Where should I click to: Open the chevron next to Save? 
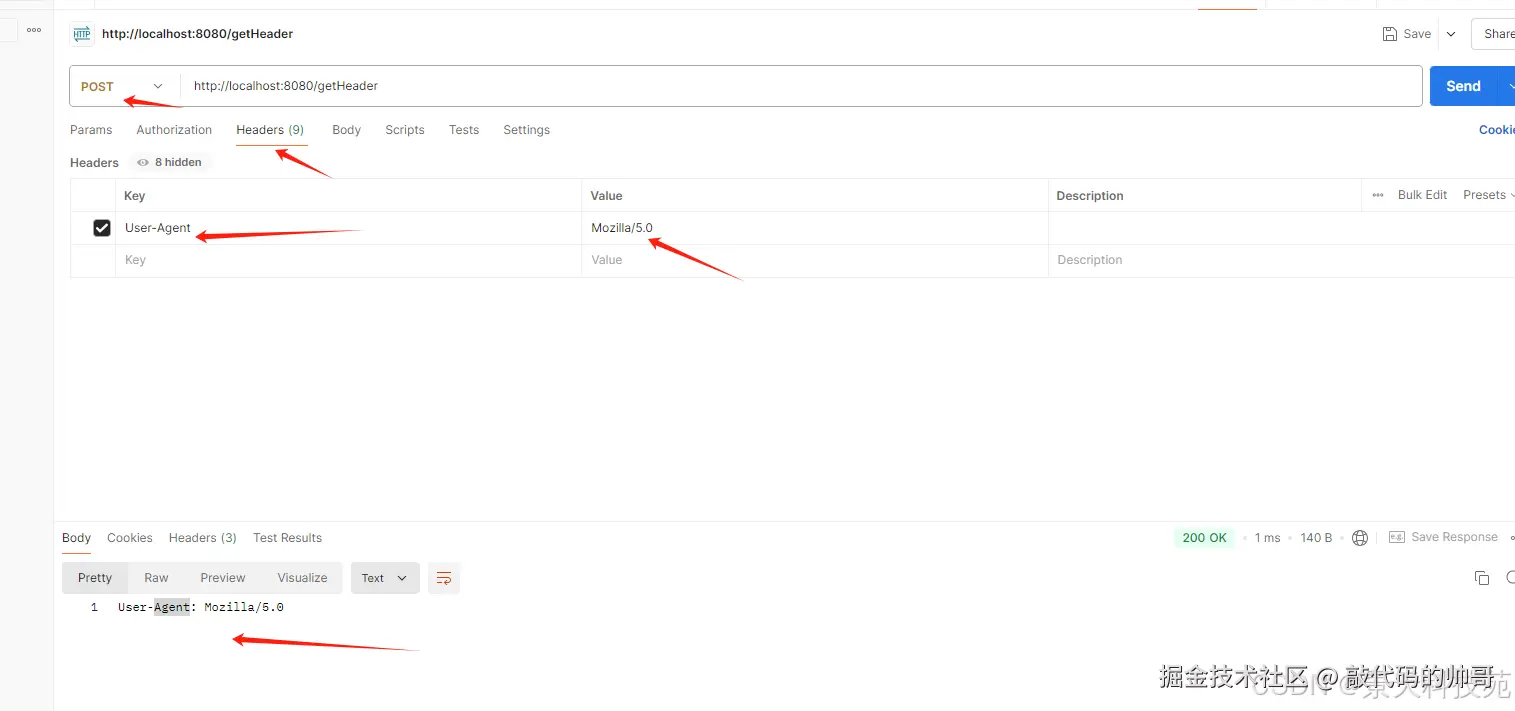pos(1451,34)
